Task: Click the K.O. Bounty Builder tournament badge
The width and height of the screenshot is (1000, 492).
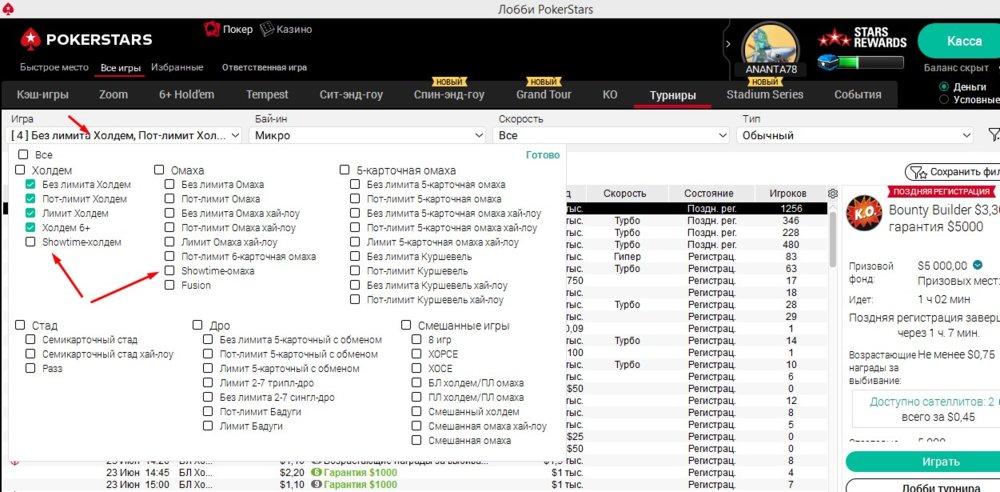Action: [x=864, y=214]
